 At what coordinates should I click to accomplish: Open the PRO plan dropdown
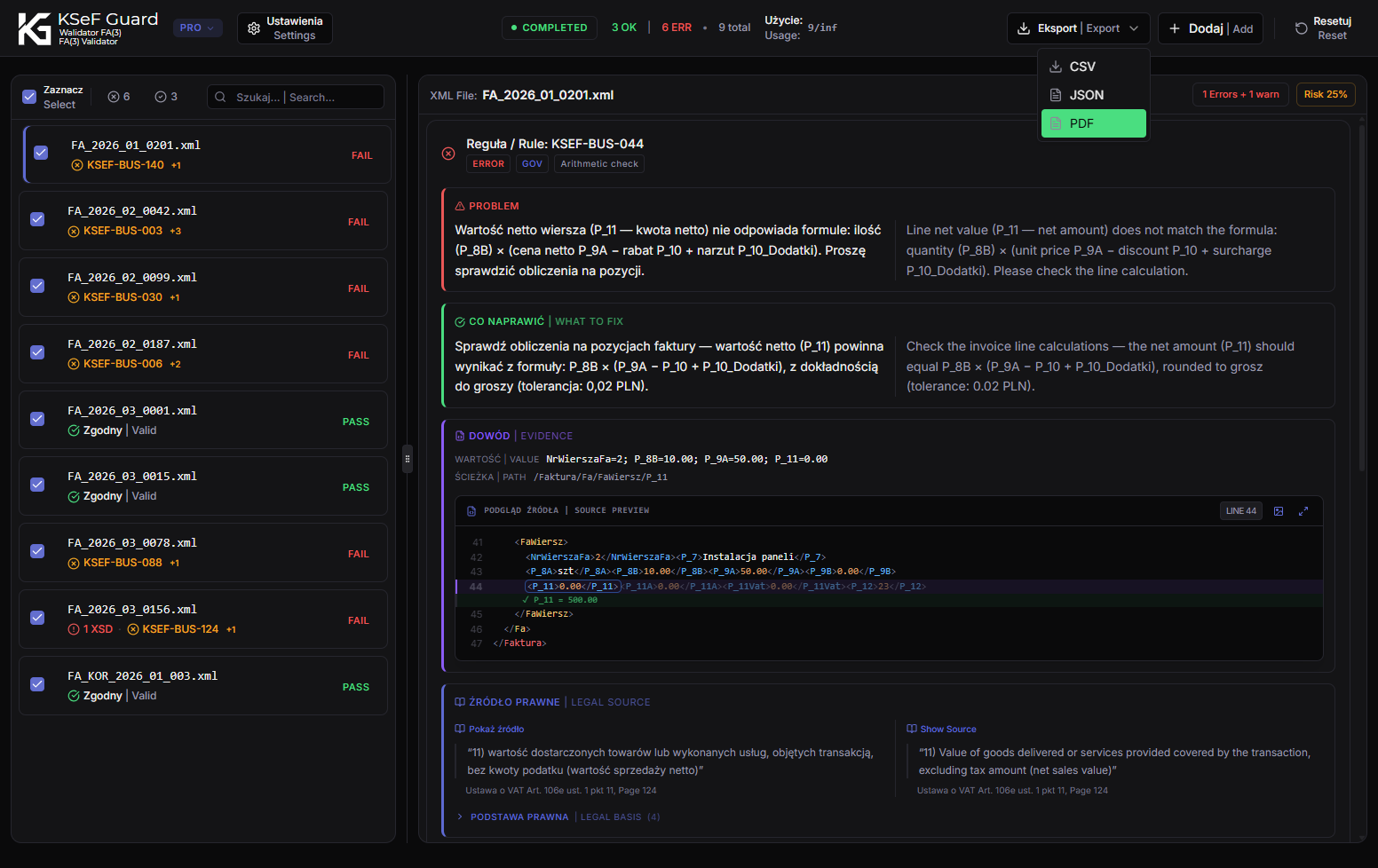197,28
